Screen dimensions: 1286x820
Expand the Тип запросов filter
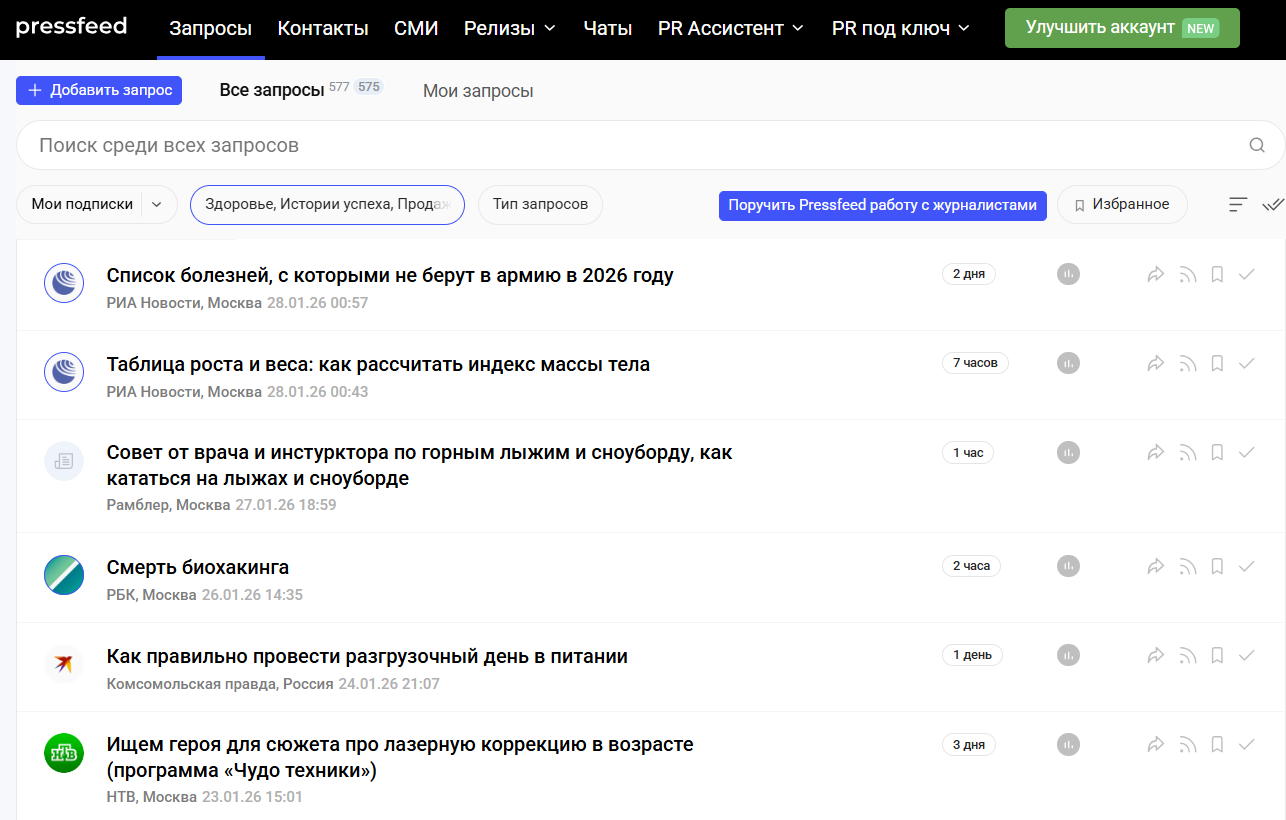coord(540,205)
